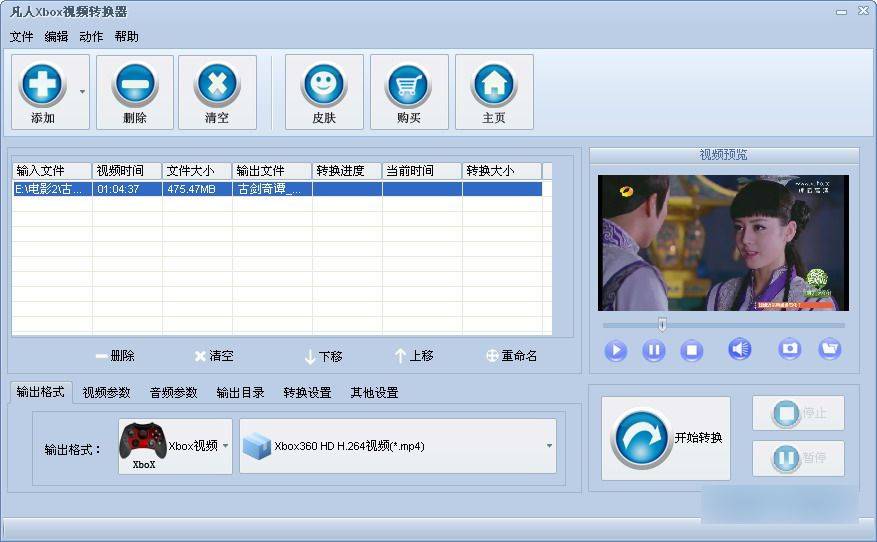
Task: Open the snapshot folder icon in preview
Action: pyautogui.click(x=829, y=349)
